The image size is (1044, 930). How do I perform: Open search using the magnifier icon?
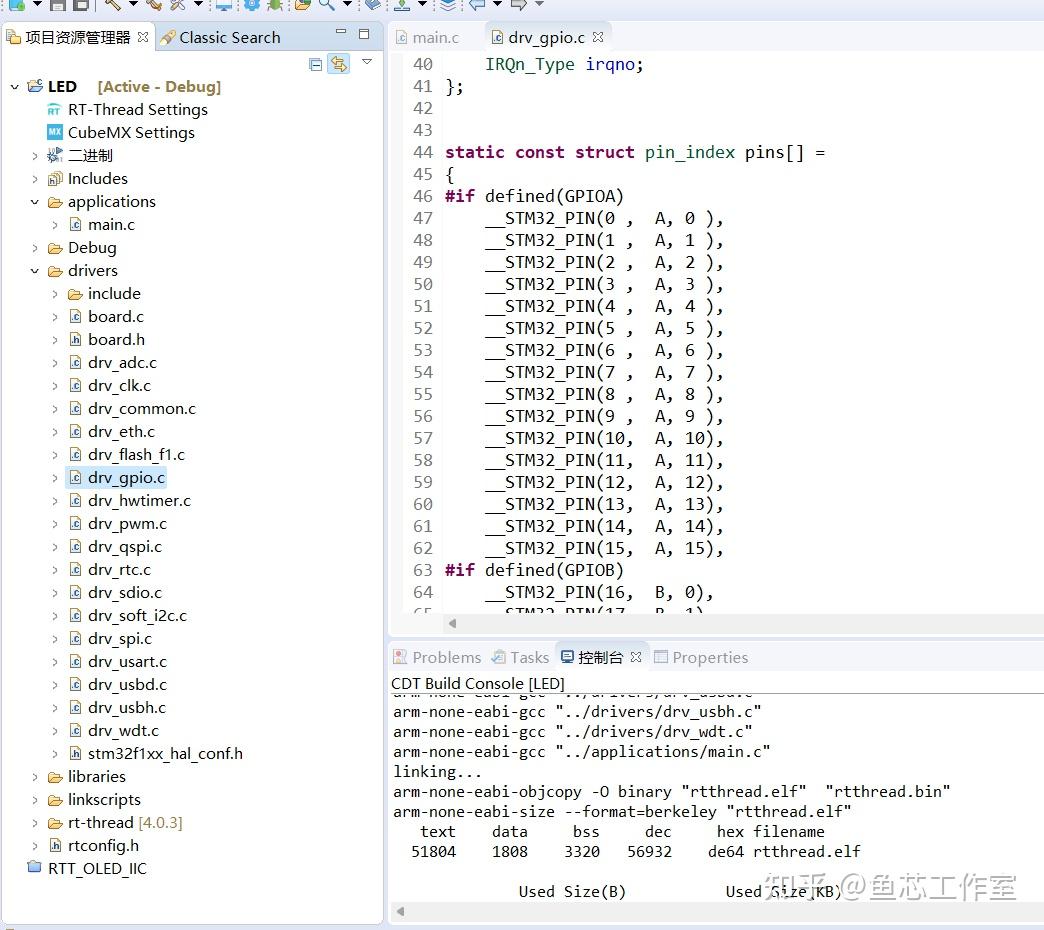tap(327, 7)
